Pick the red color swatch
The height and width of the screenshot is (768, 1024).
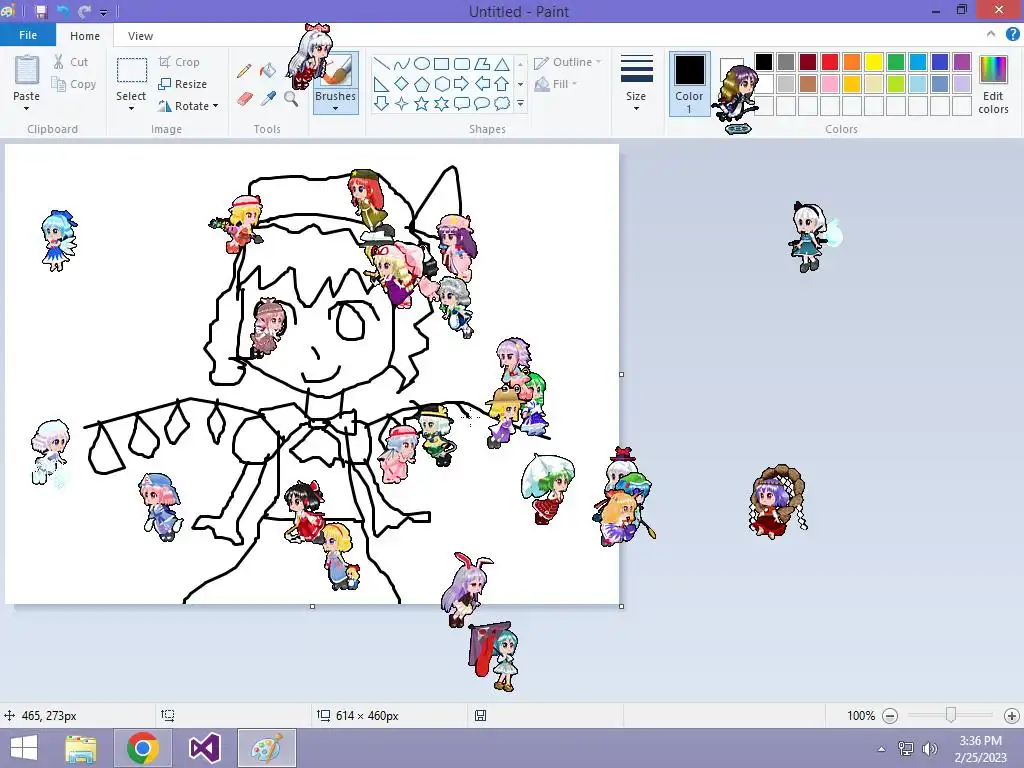pyautogui.click(x=830, y=62)
